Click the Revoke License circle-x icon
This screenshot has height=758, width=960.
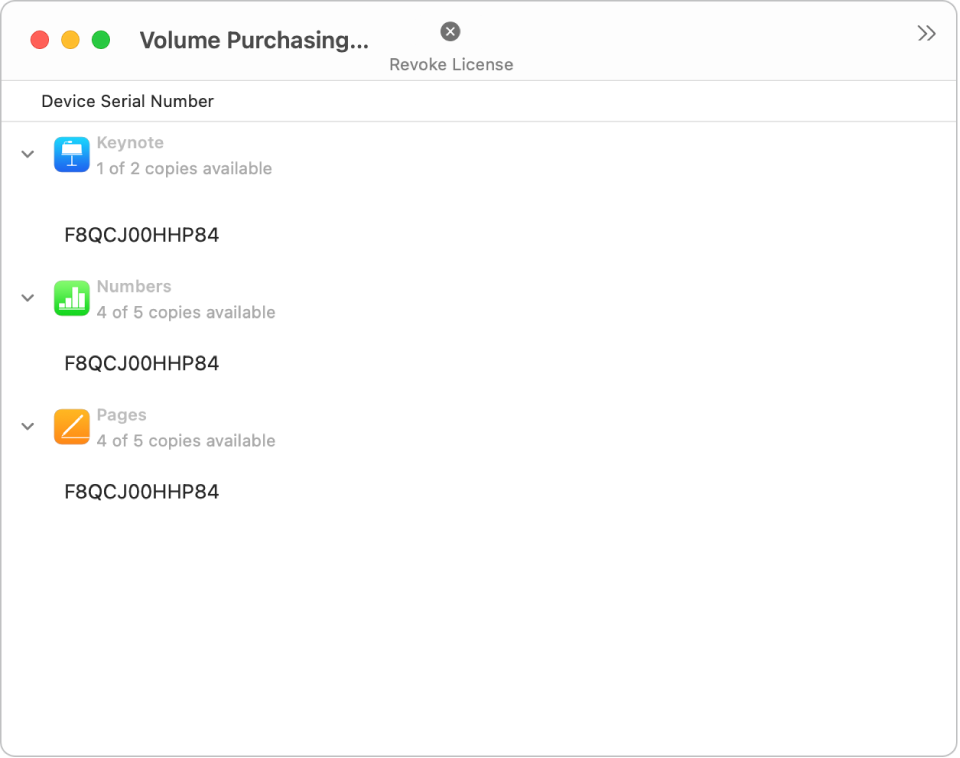click(x=450, y=31)
